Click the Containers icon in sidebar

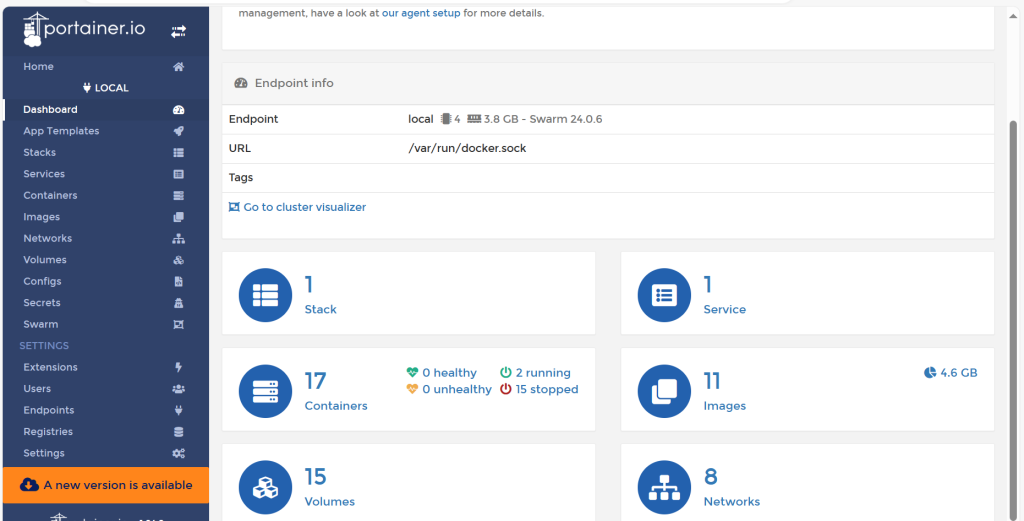178,196
